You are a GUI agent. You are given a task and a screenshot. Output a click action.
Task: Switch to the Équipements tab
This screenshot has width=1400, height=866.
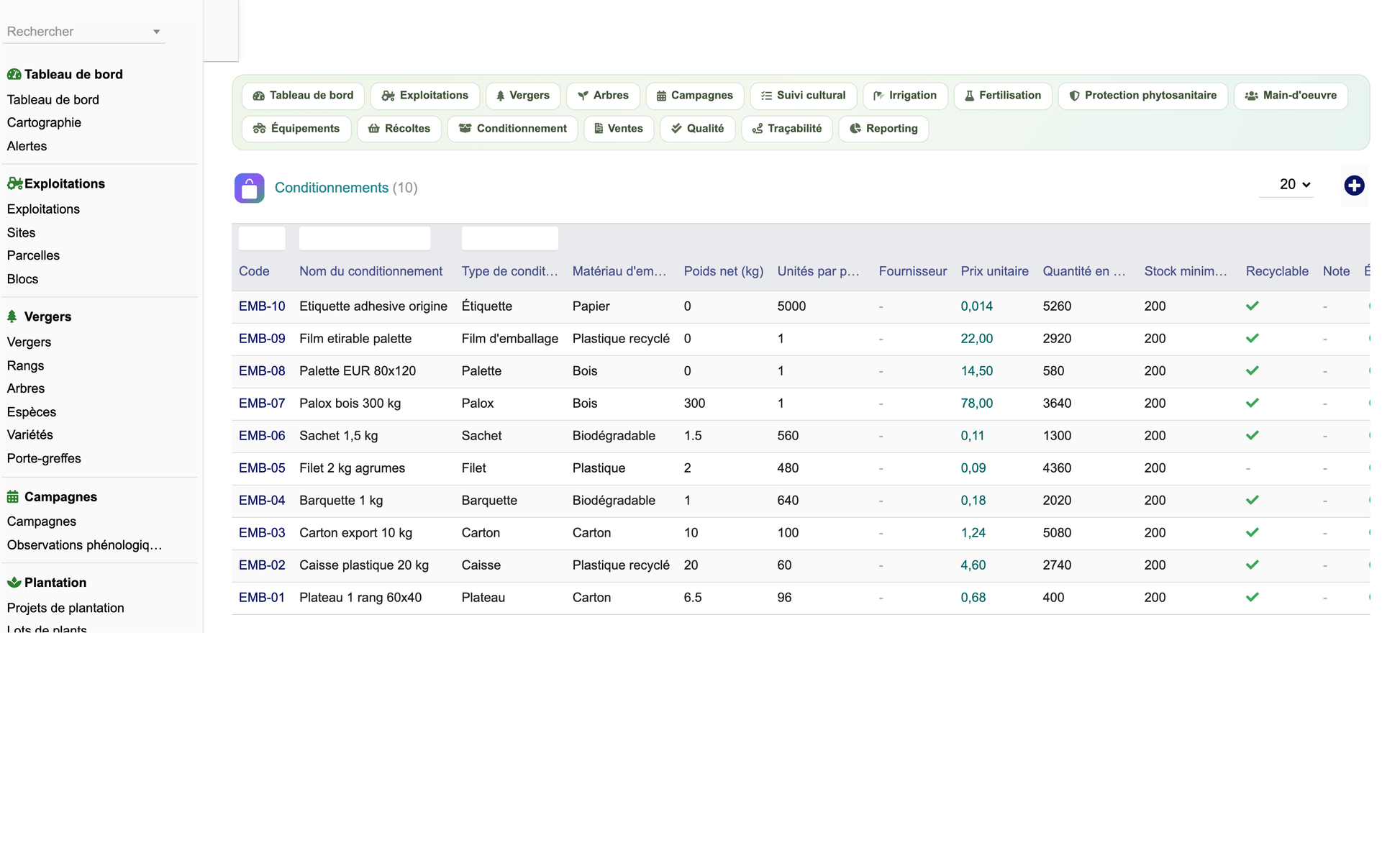coord(296,129)
